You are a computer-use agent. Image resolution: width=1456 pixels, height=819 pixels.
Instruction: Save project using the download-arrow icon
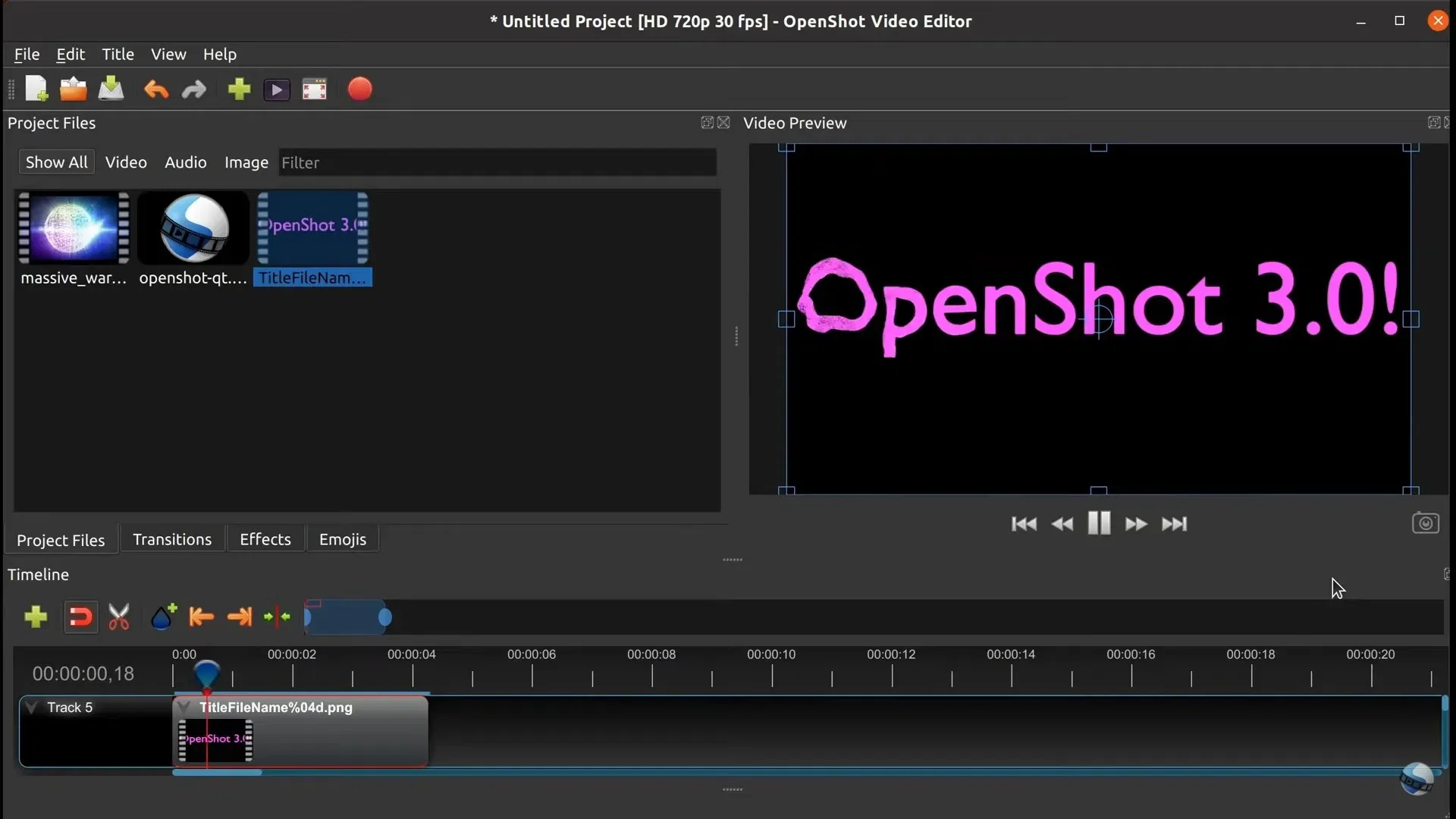tap(111, 89)
